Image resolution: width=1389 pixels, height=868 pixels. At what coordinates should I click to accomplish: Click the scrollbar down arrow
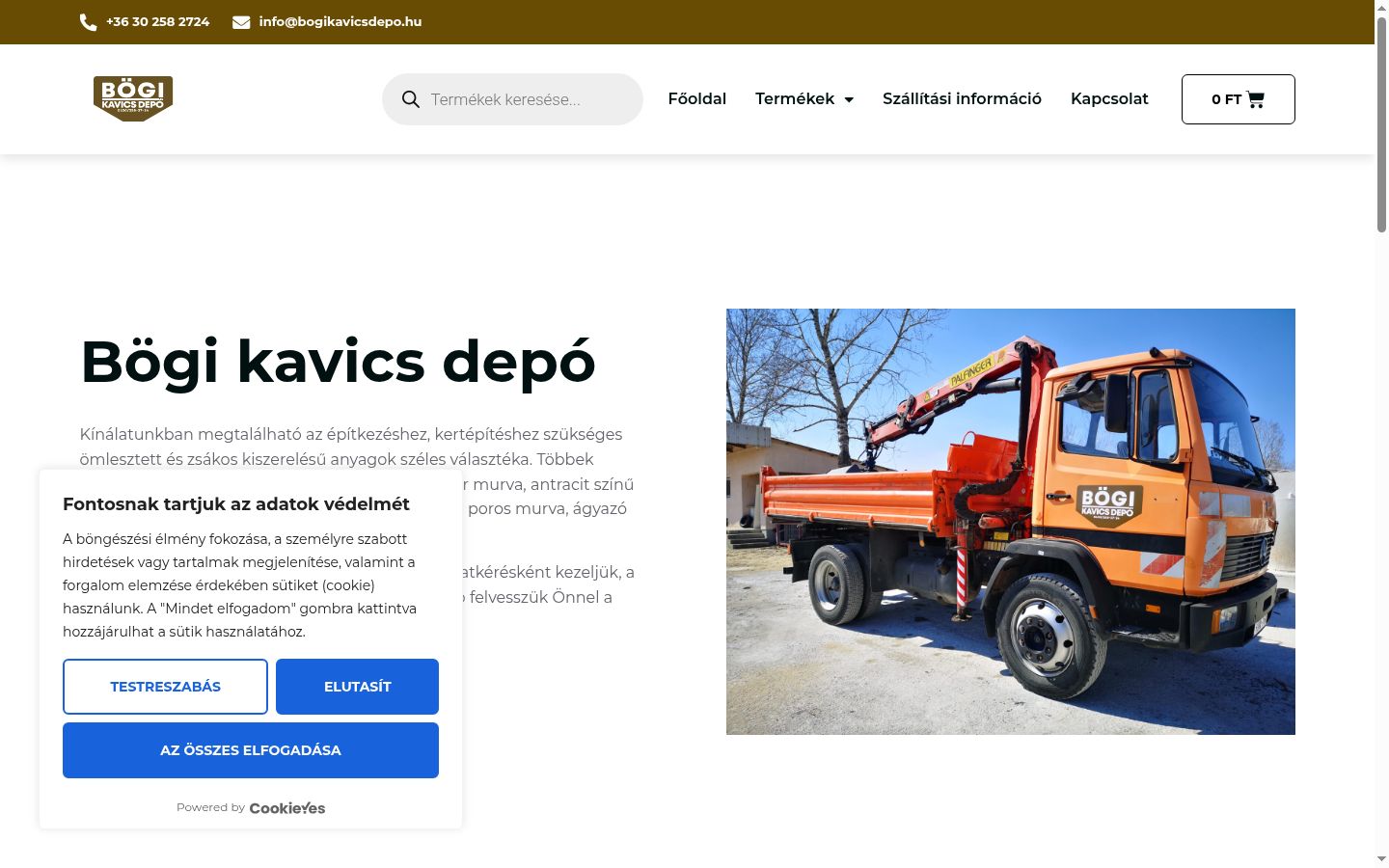[1381, 858]
